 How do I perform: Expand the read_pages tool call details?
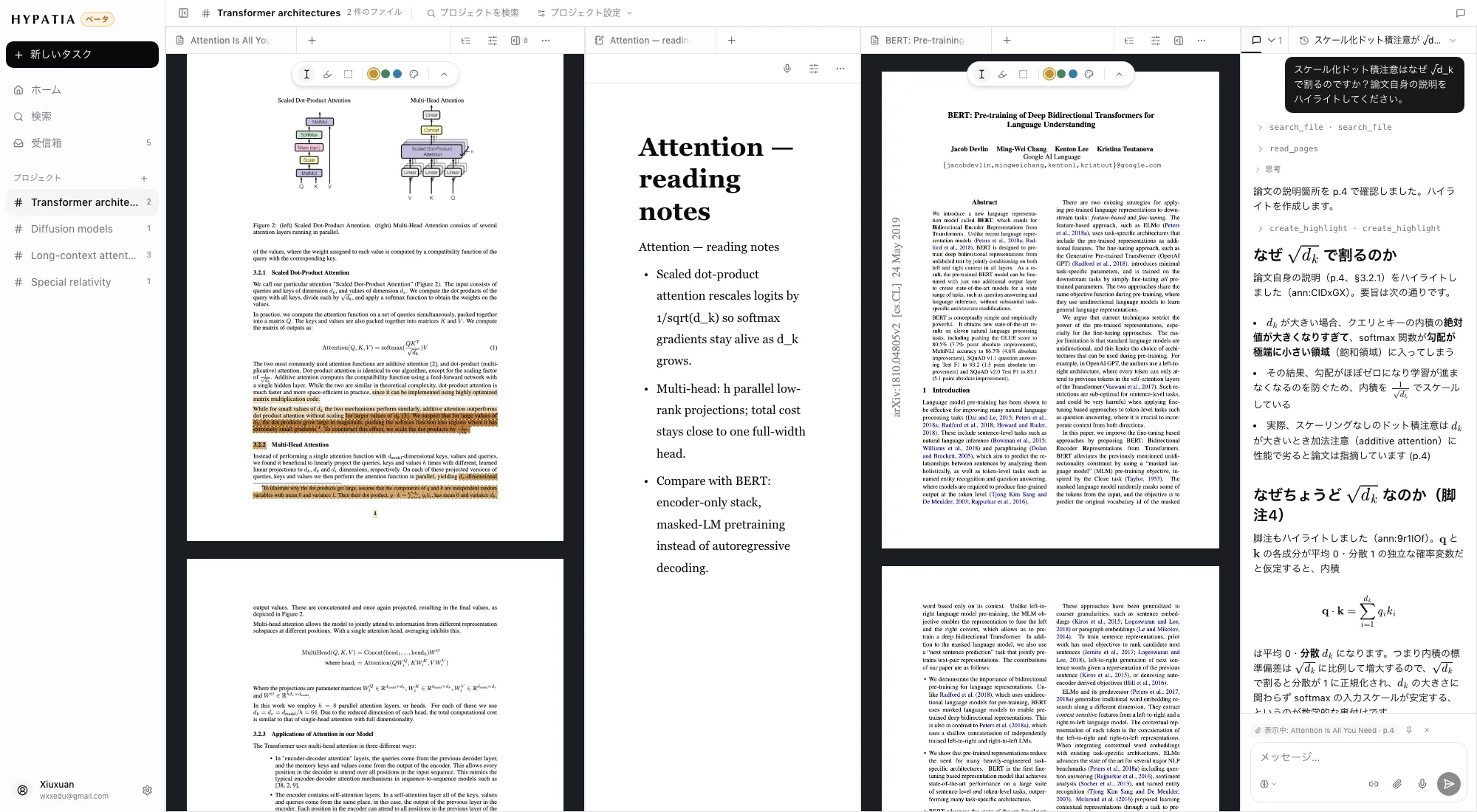tap(1288, 148)
